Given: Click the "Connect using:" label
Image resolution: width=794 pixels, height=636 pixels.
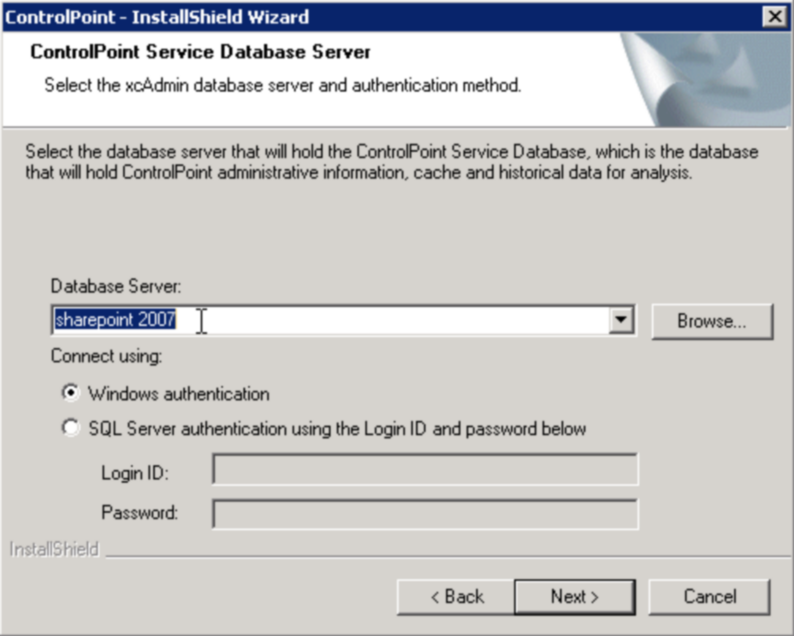Looking at the screenshot, I should click(106, 355).
